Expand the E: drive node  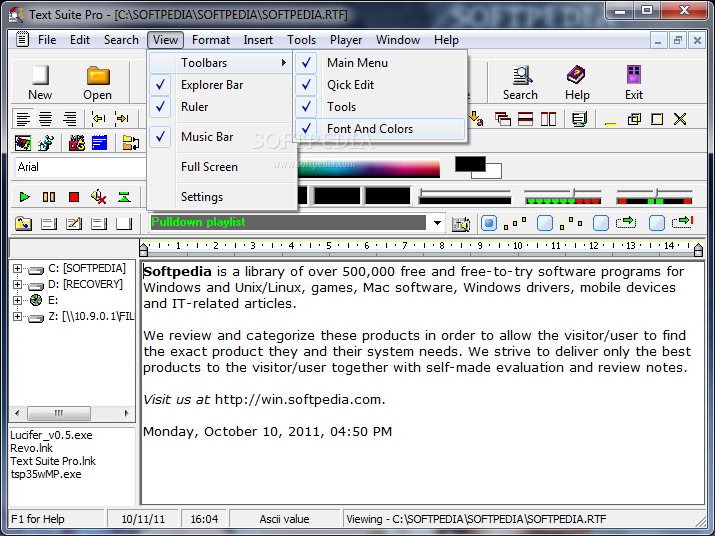point(17,300)
